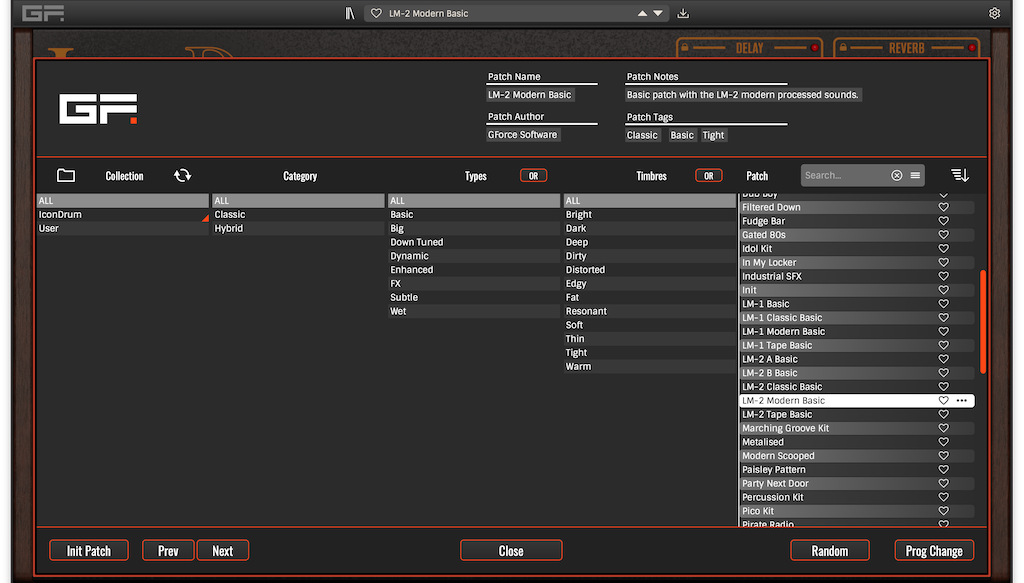Change the patch sort order
Screen dimensions: 1024x583
point(960,175)
